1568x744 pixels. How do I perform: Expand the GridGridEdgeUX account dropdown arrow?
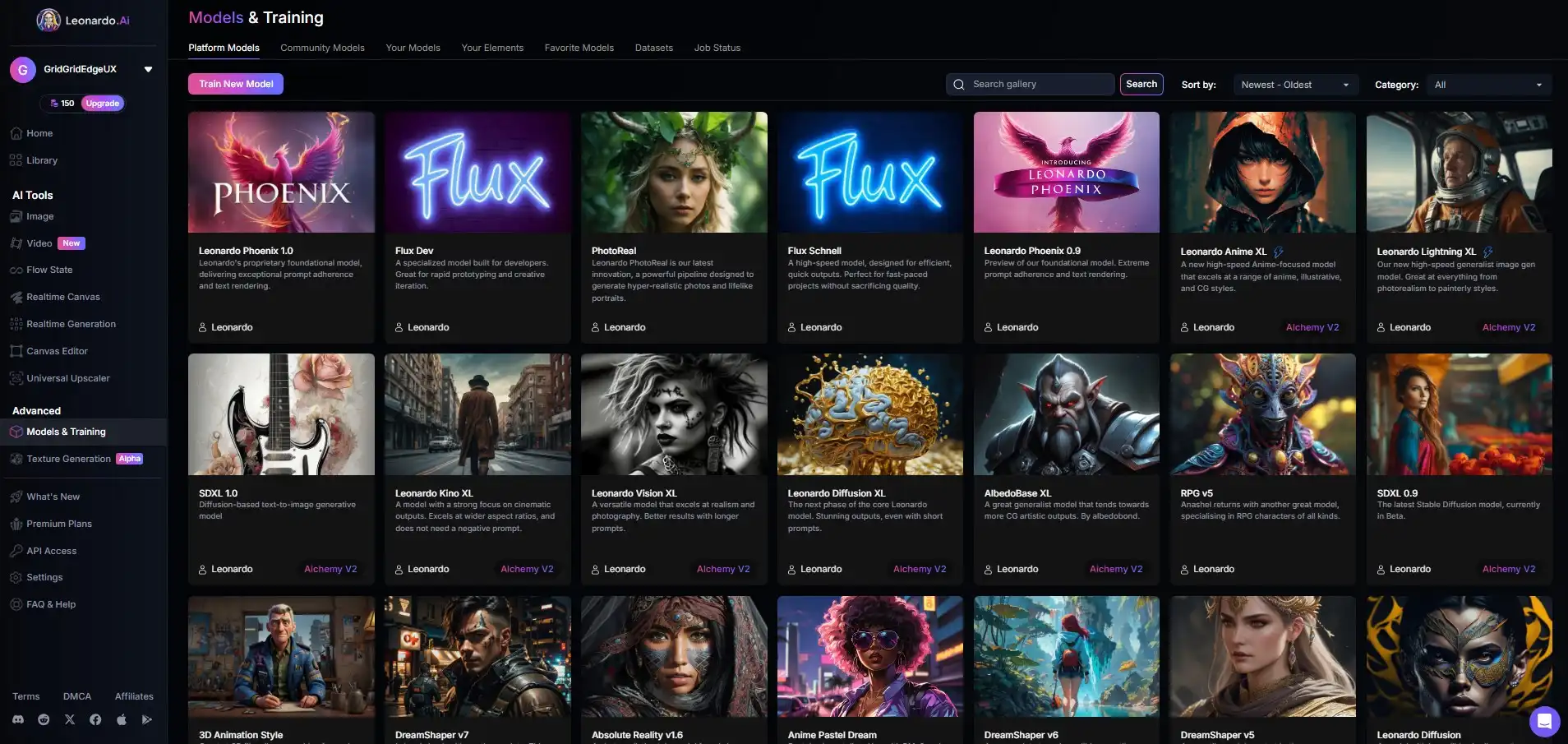tap(148, 70)
